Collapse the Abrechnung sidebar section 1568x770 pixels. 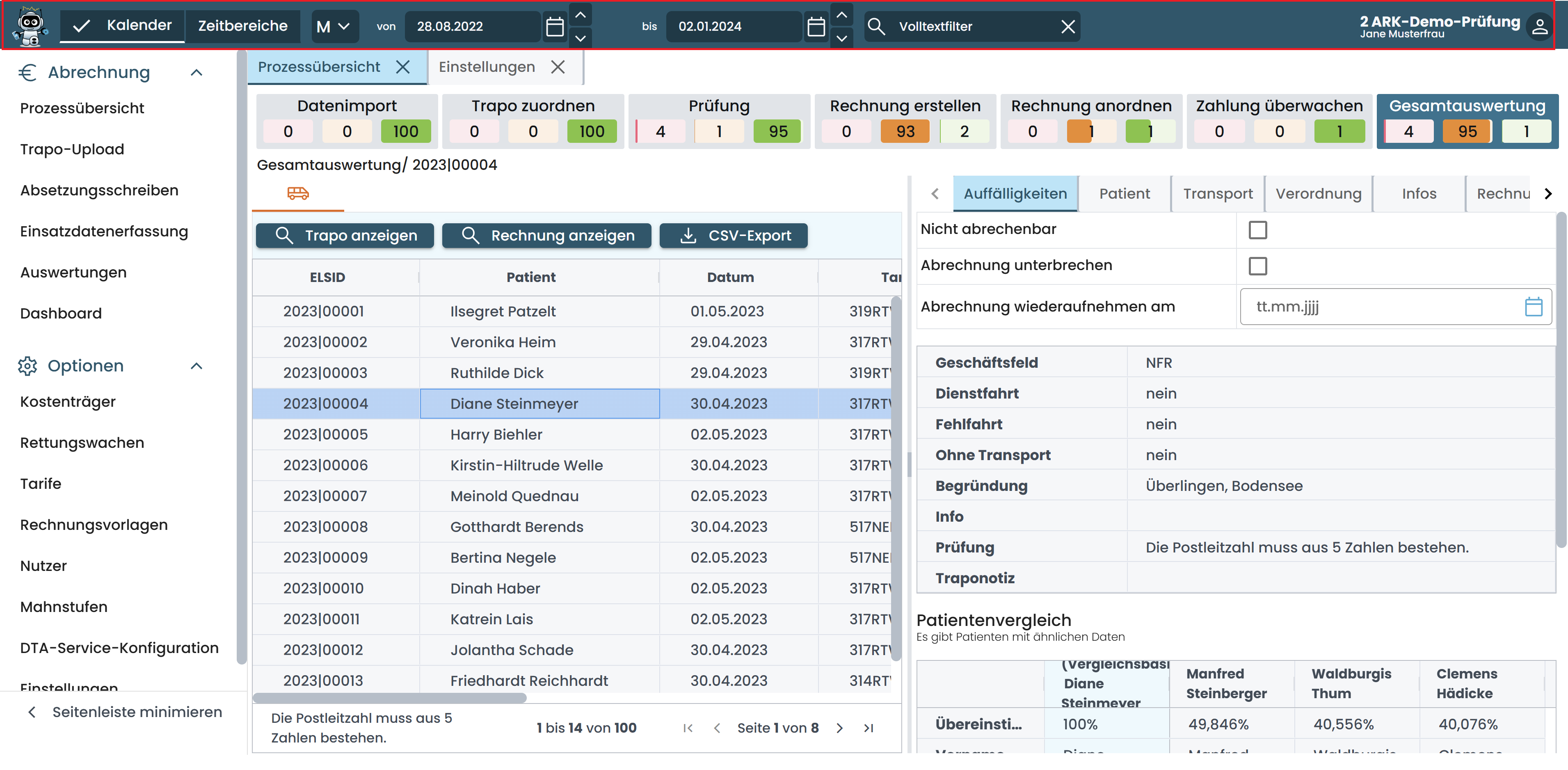196,73
